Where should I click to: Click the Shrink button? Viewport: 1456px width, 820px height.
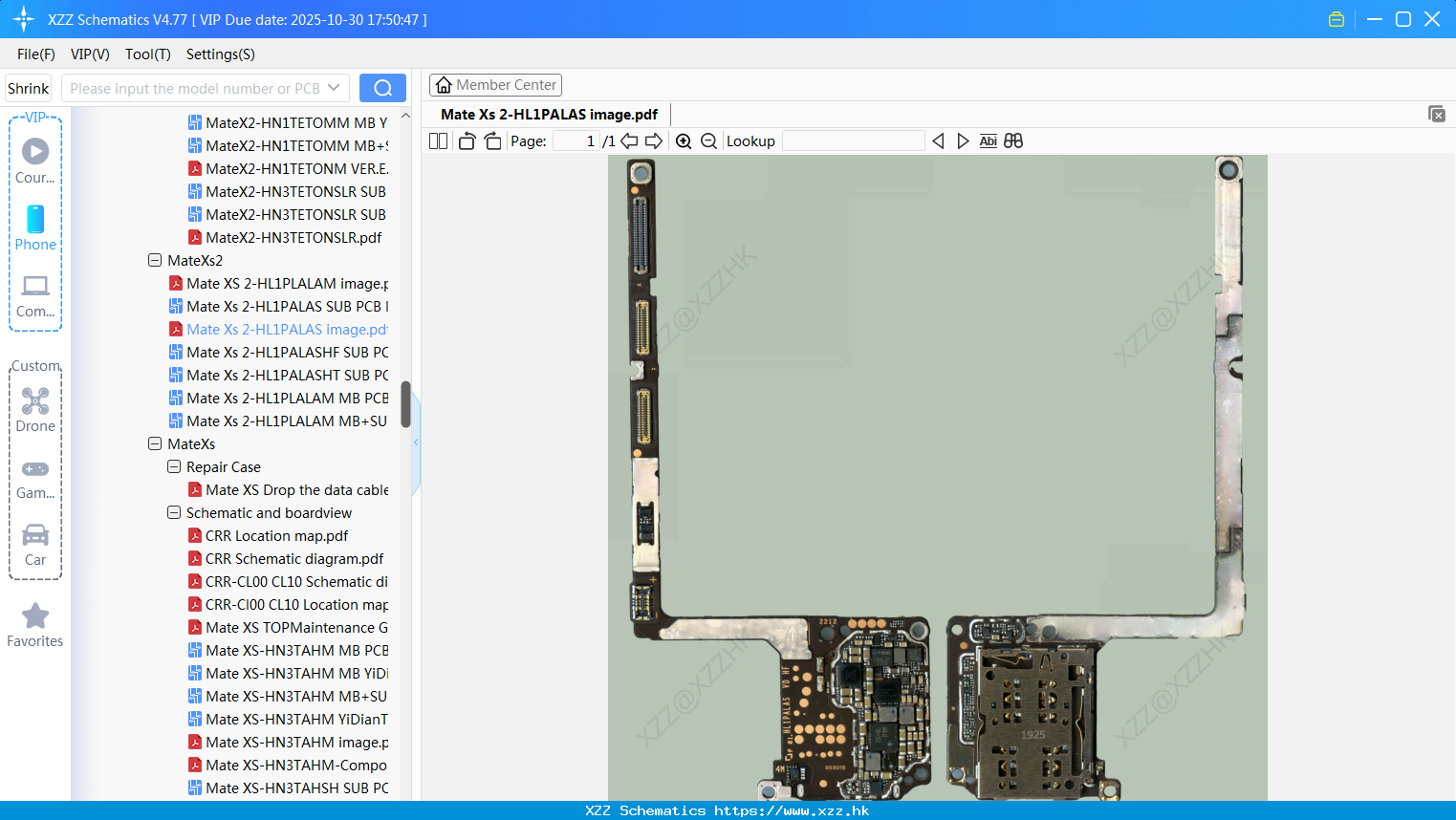tap(29, 88)
